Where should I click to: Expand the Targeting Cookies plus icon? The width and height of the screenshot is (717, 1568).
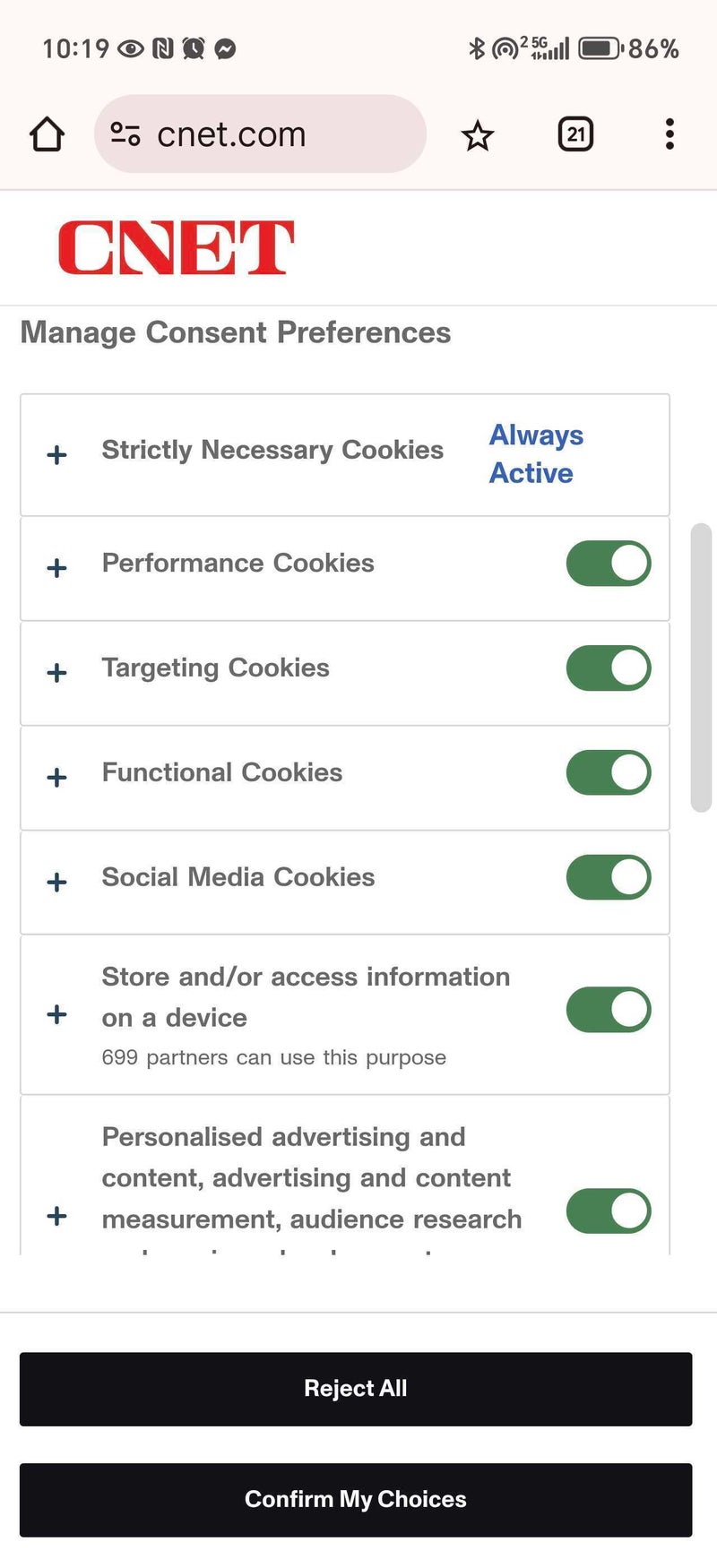point(56,673)
